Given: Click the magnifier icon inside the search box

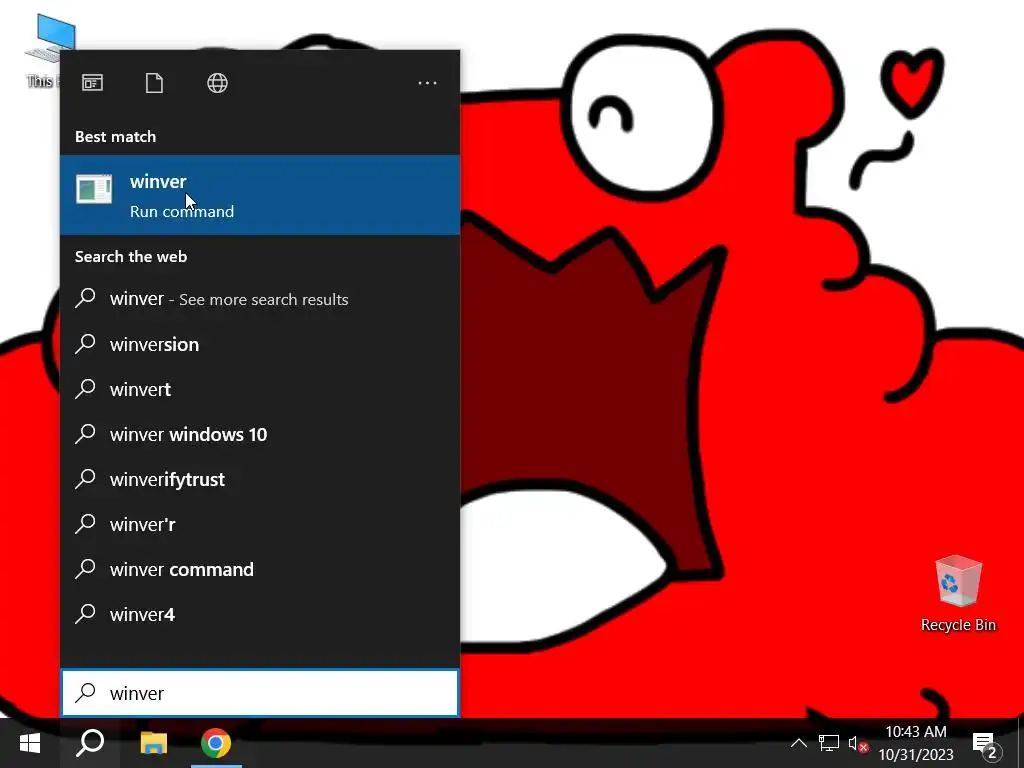Looking at the screenshot, I should 85,692.
